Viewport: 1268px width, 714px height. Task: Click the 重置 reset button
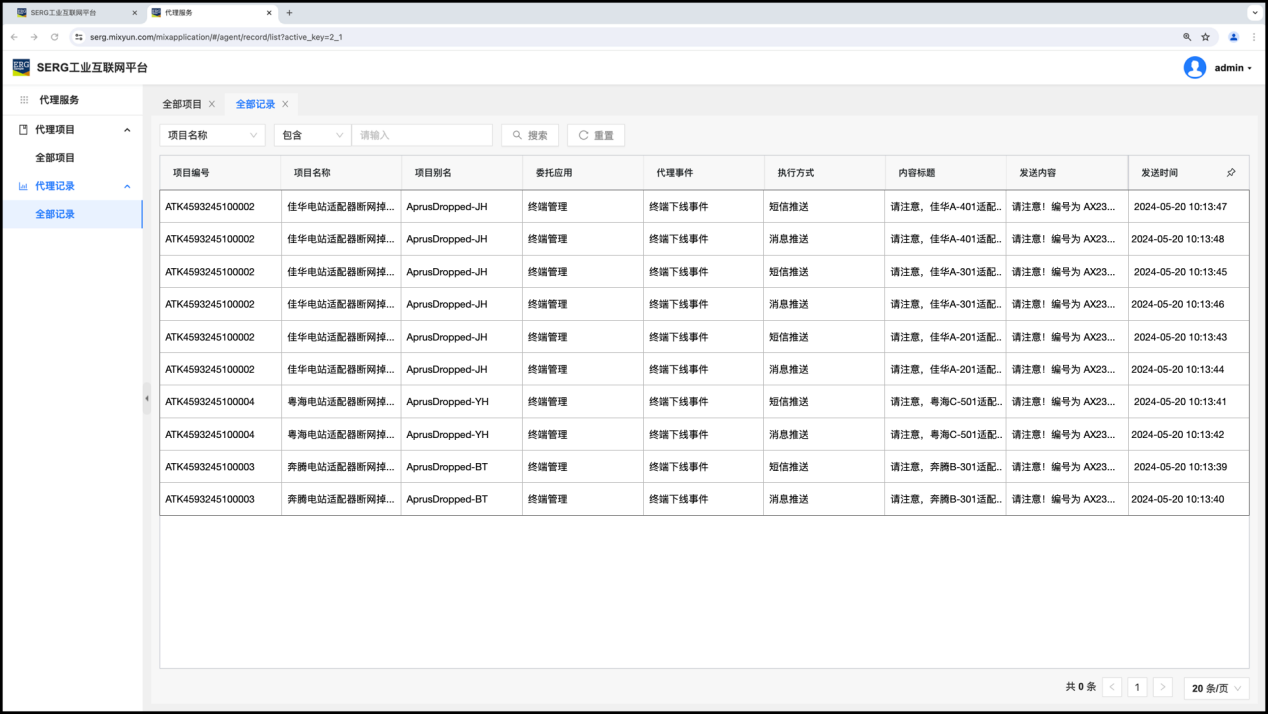click(x=596, y=135)
